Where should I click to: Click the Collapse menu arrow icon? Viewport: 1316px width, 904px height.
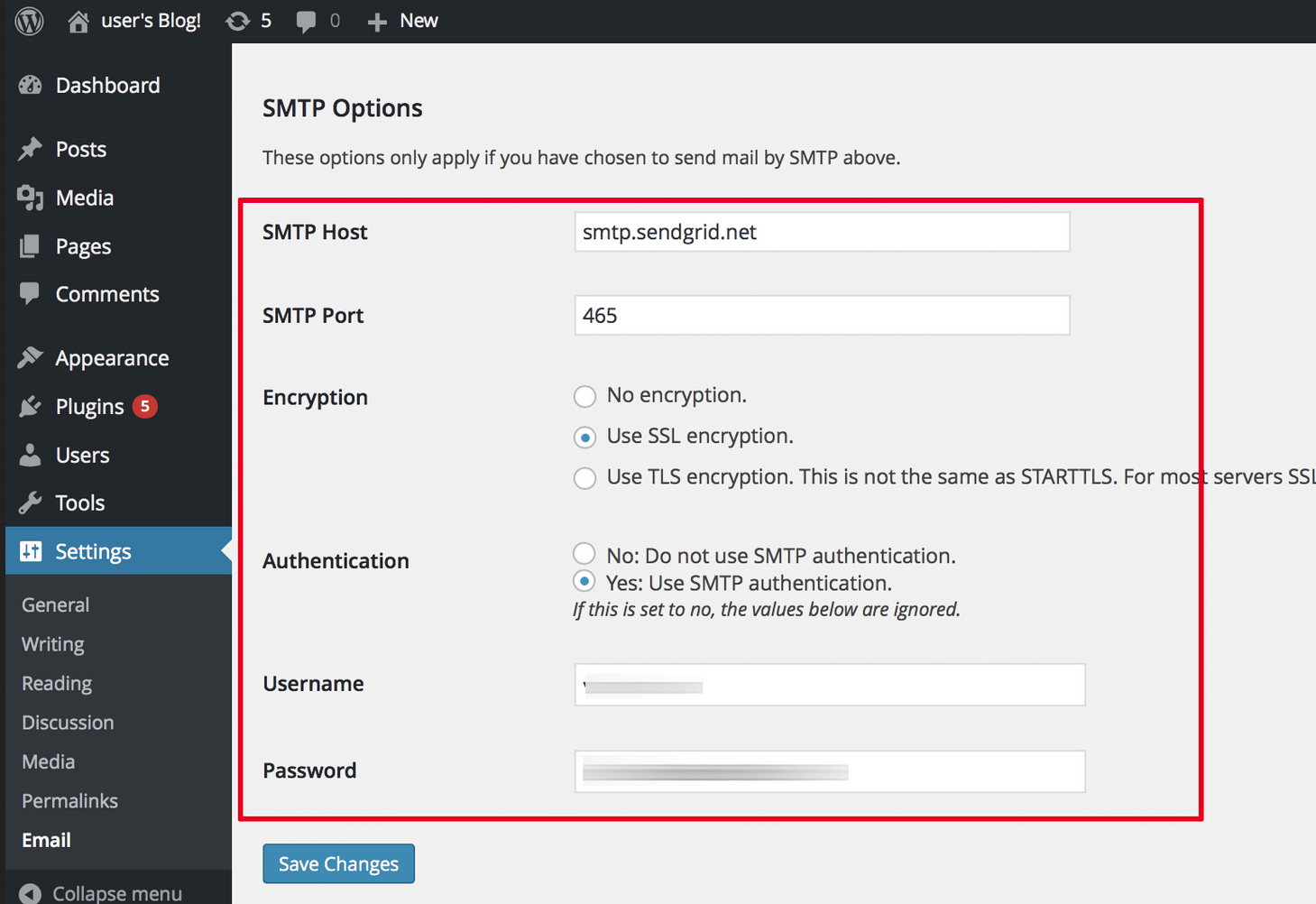(x=30, y=893)
